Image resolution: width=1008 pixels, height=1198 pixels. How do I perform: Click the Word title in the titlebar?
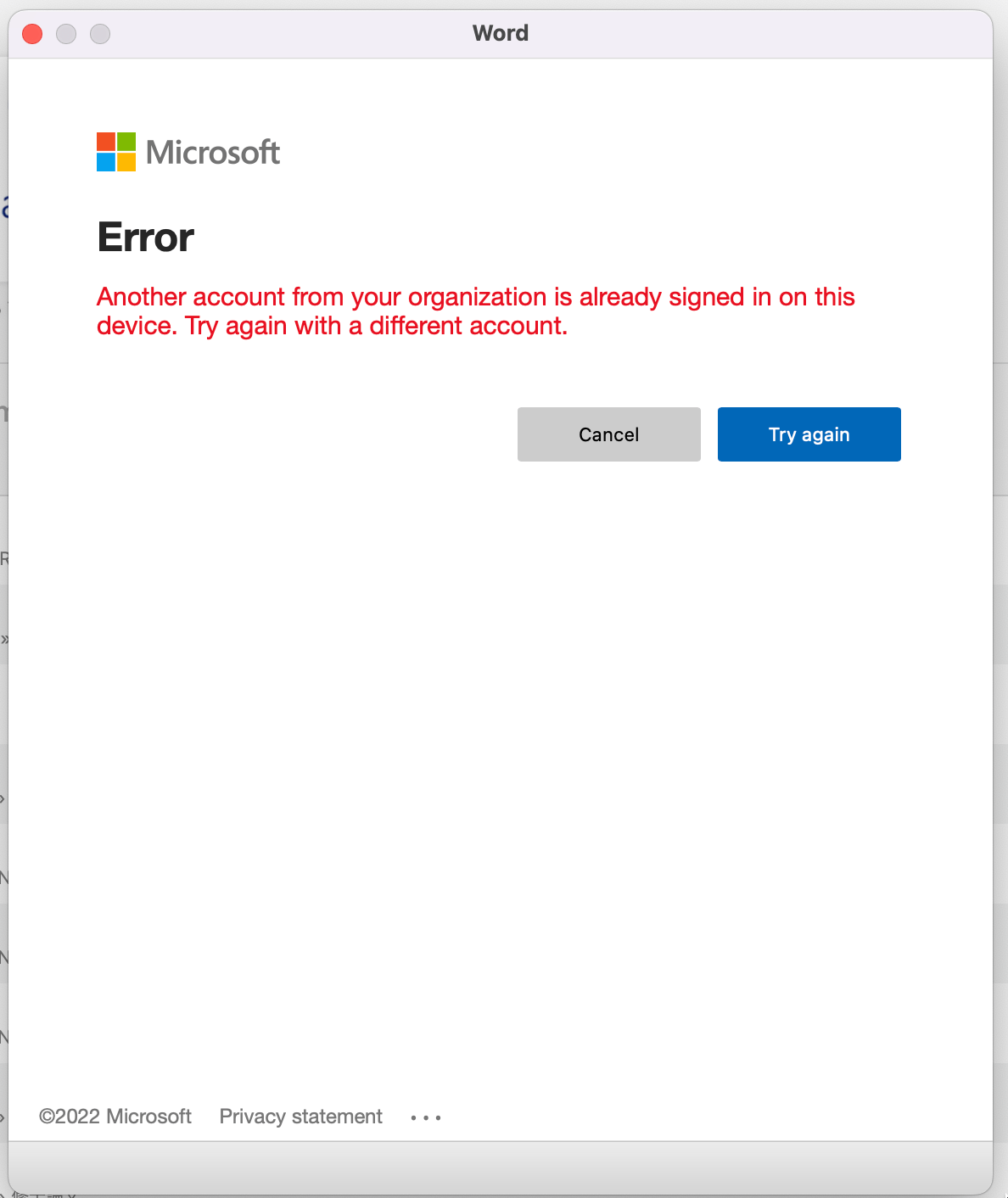[501, 33]
